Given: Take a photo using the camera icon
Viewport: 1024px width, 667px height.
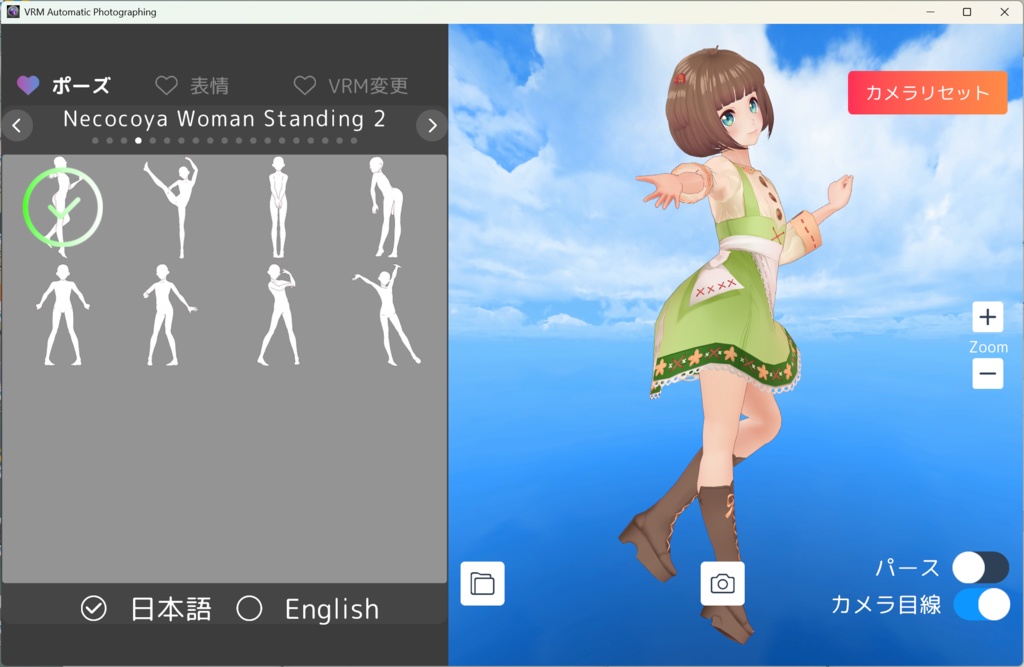Looking at the screenshot, I should (x=723, y=584).
